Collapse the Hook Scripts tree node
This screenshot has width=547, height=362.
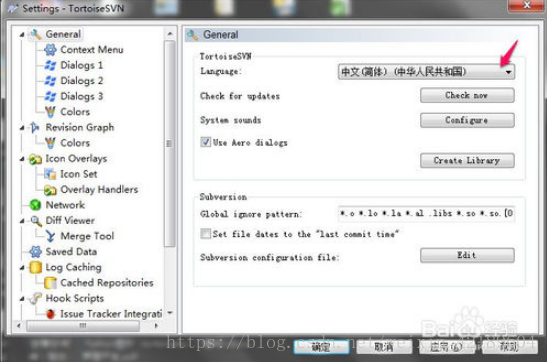tap(22, 299)
